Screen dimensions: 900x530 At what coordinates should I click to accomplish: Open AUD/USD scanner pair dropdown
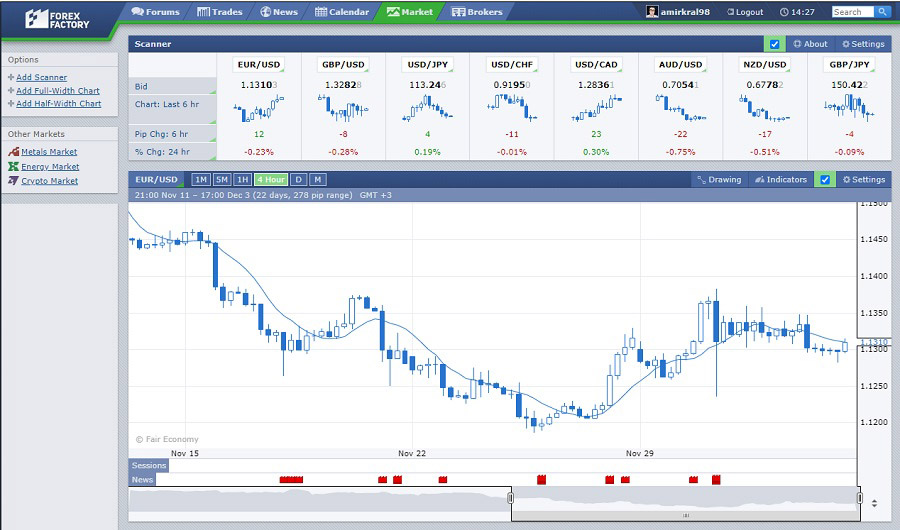pyautogui.click(x=681, y=64)
